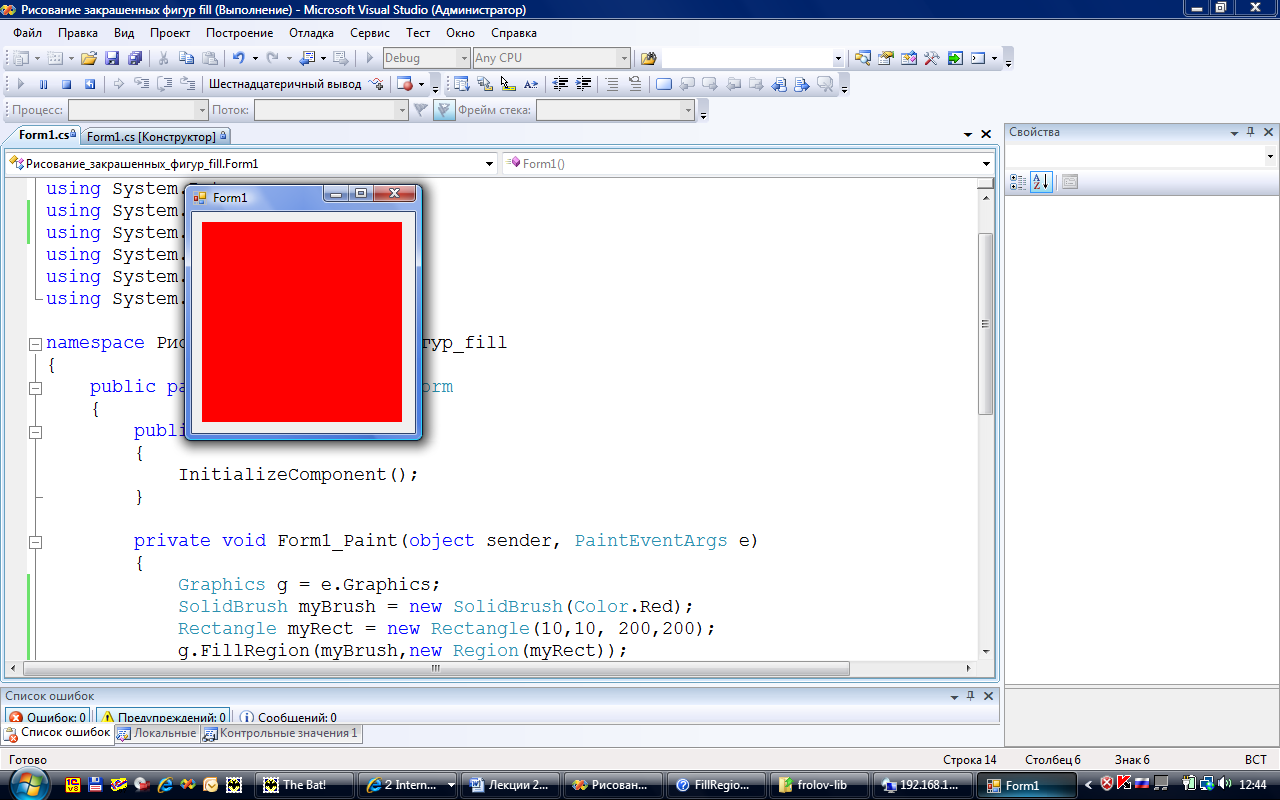Open the breakpoints window icon
This screenshot has width=1280, height=800.
click(x=404, y=84)
